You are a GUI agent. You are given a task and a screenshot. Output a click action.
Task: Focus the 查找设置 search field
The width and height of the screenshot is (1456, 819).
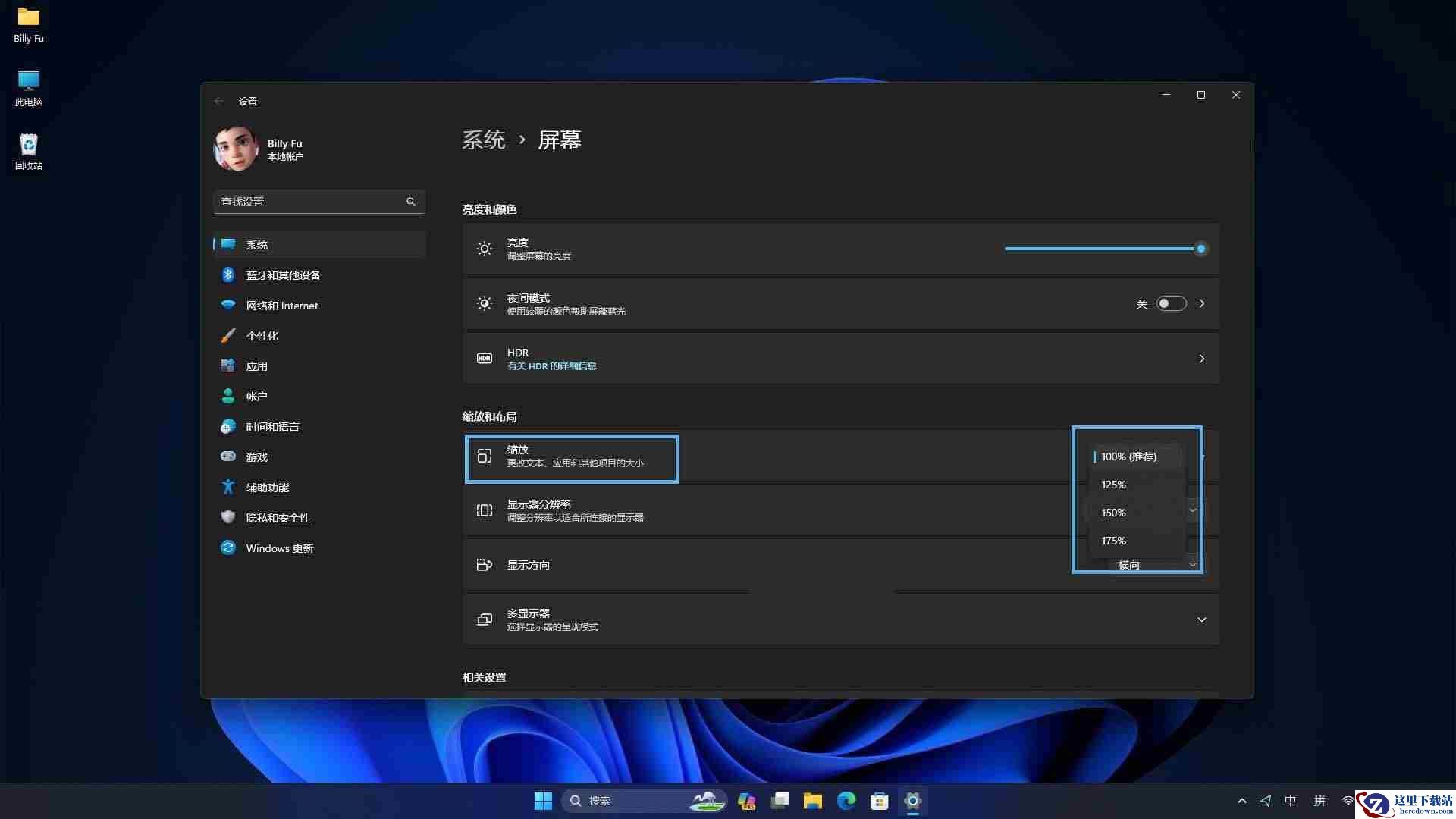pos(319,202)
